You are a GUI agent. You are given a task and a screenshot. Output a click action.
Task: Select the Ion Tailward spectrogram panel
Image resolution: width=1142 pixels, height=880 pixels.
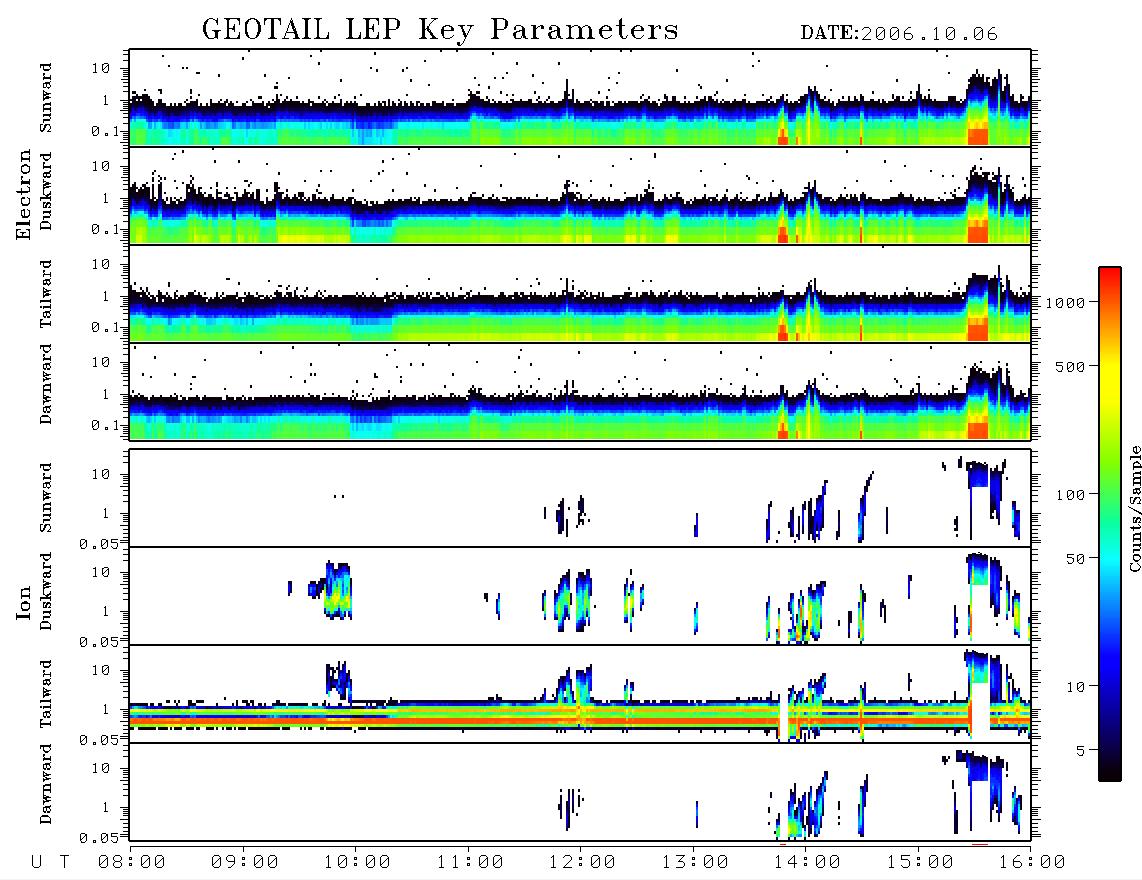coord(580,694)
